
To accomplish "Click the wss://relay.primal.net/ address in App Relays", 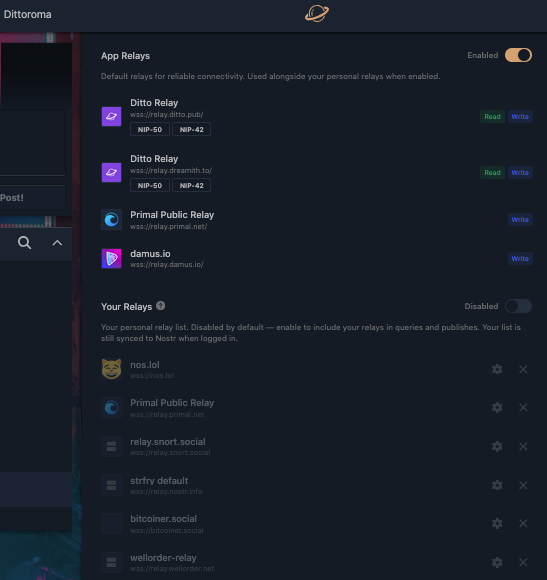I will point(168,226).
